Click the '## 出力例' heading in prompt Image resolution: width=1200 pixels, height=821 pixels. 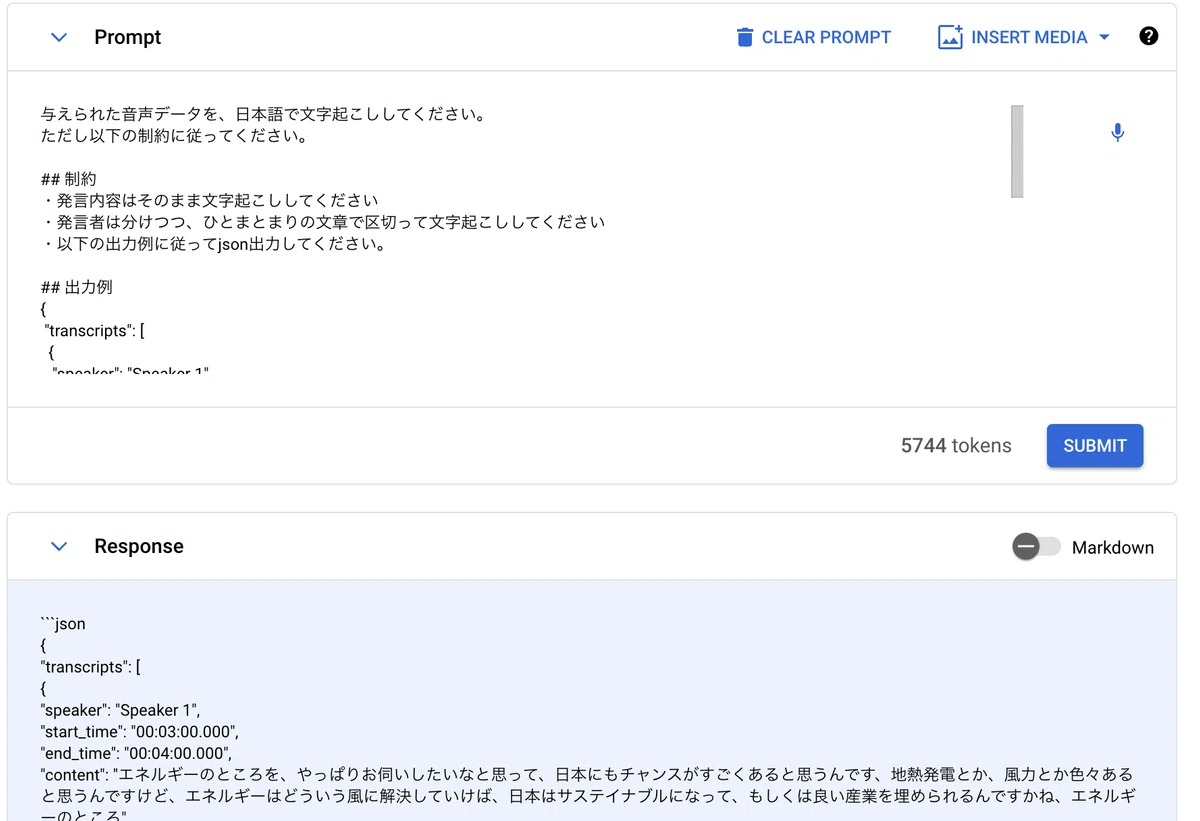[x=77, y=287]
